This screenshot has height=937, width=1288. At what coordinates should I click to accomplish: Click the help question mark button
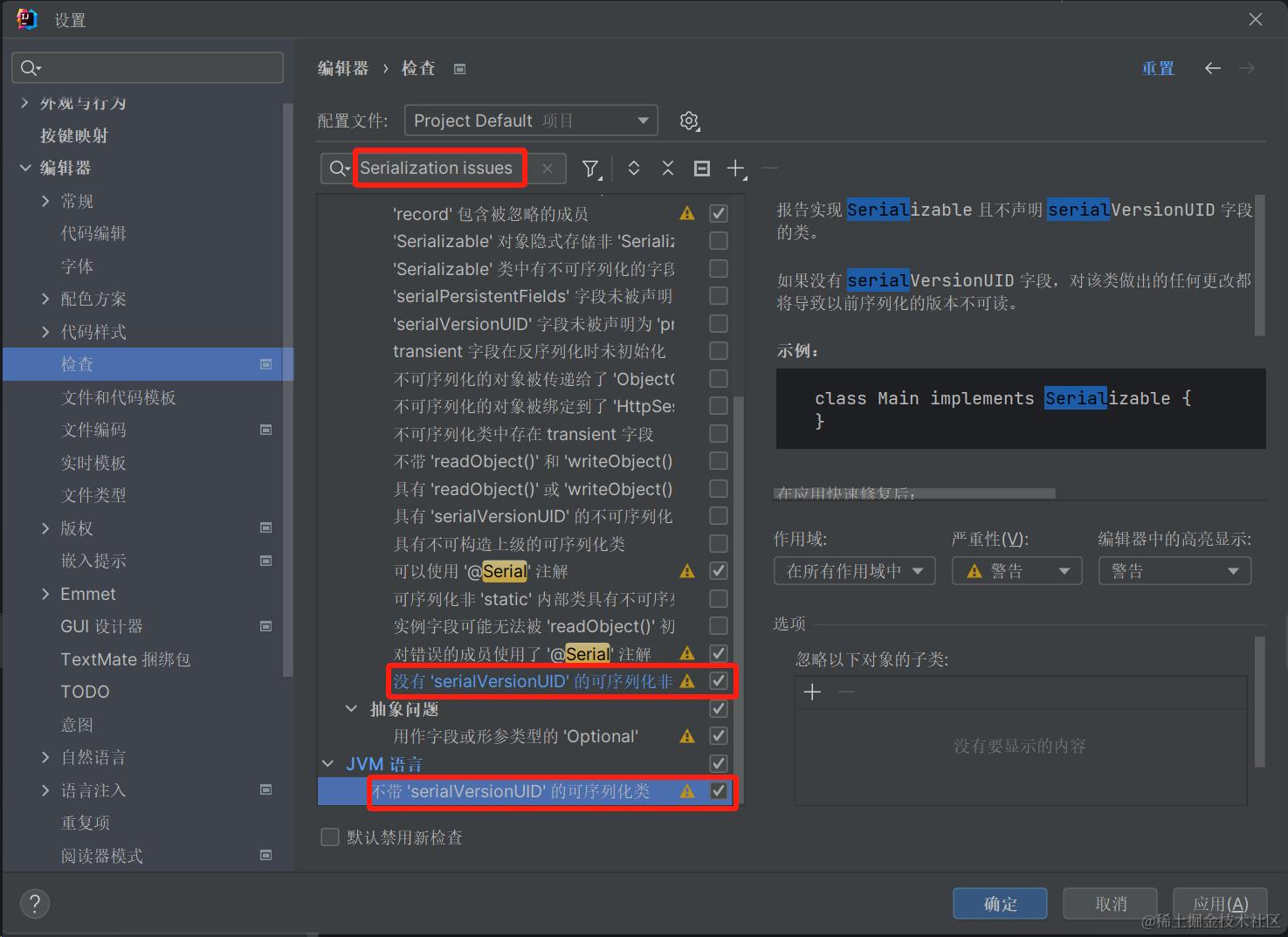[35, 903]
